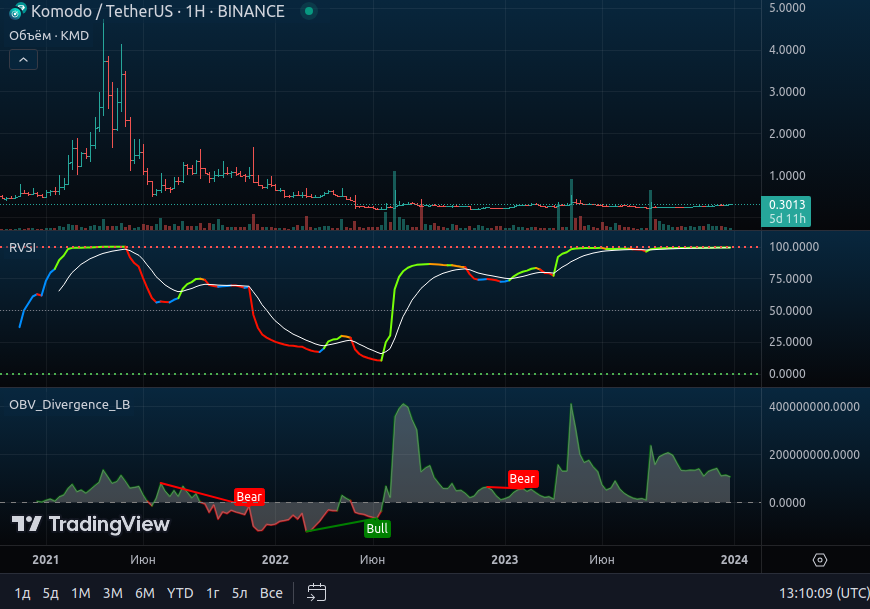This screenshot has height=609, width=870.
Task: Select the 5д time range
Action: pyautogui.click(x=50, y=593)
